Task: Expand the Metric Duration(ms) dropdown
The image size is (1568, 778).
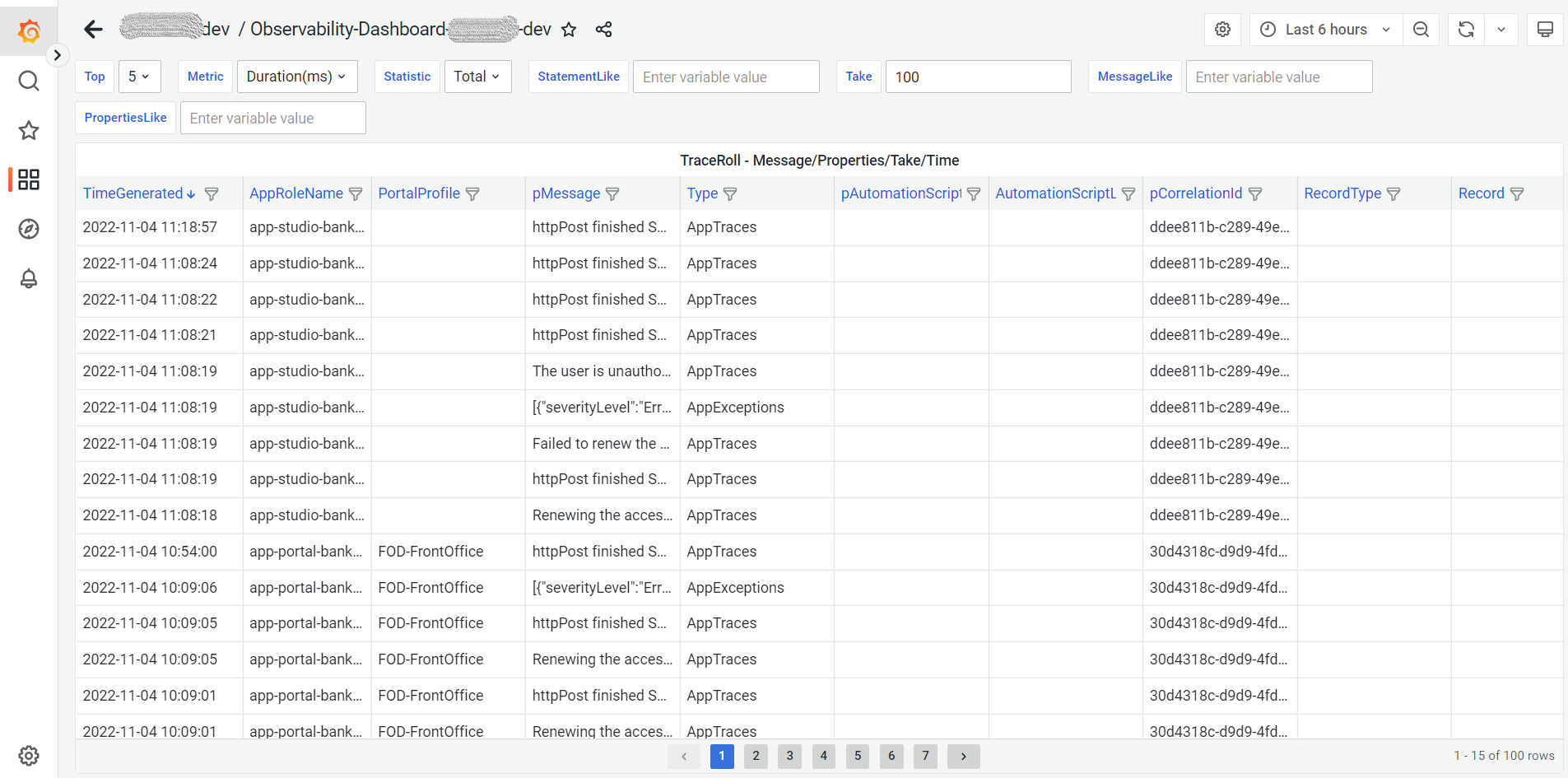Action: pos(296,77)
